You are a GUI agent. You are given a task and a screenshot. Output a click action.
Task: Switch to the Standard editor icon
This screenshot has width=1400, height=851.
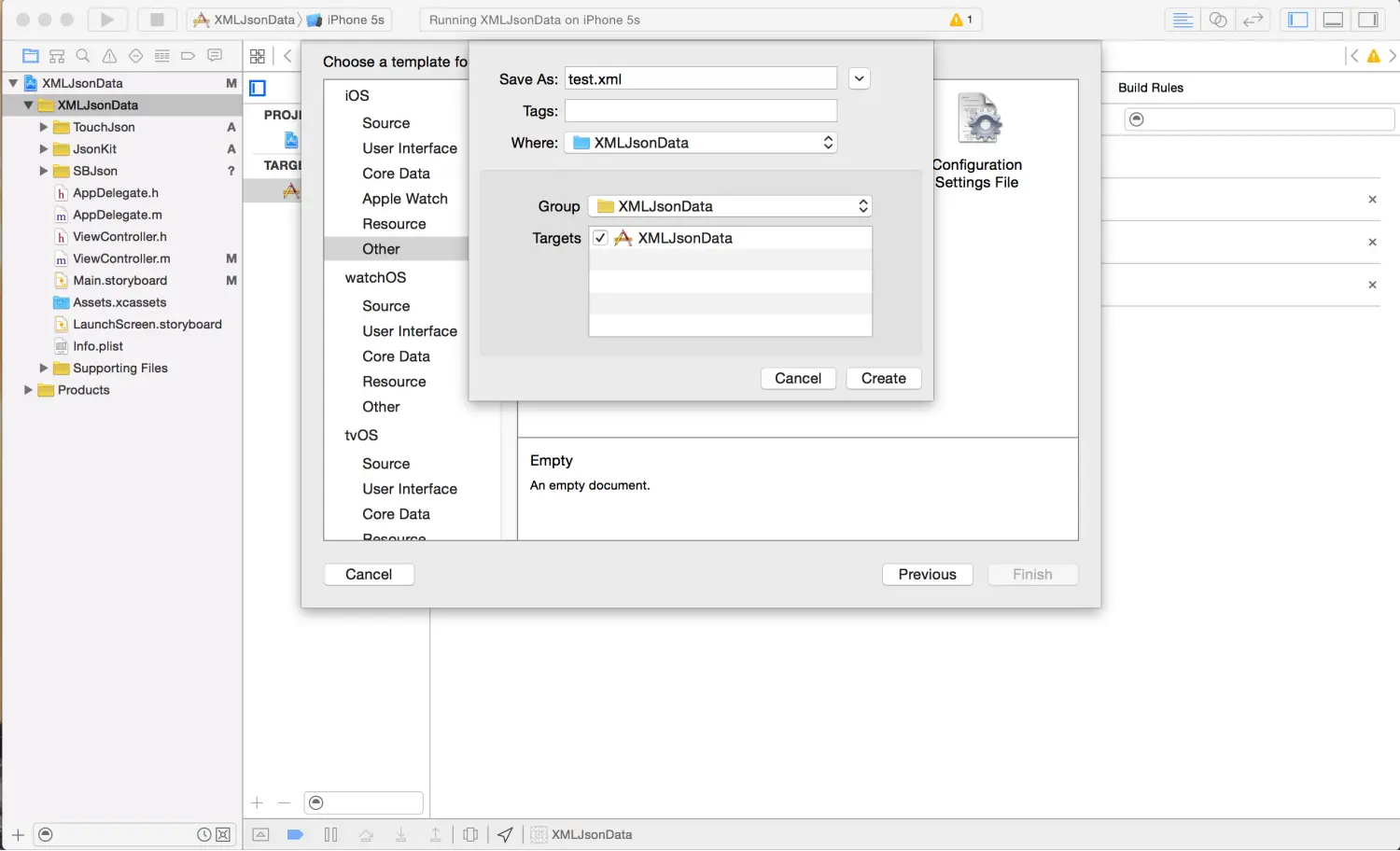[1183, 20]
